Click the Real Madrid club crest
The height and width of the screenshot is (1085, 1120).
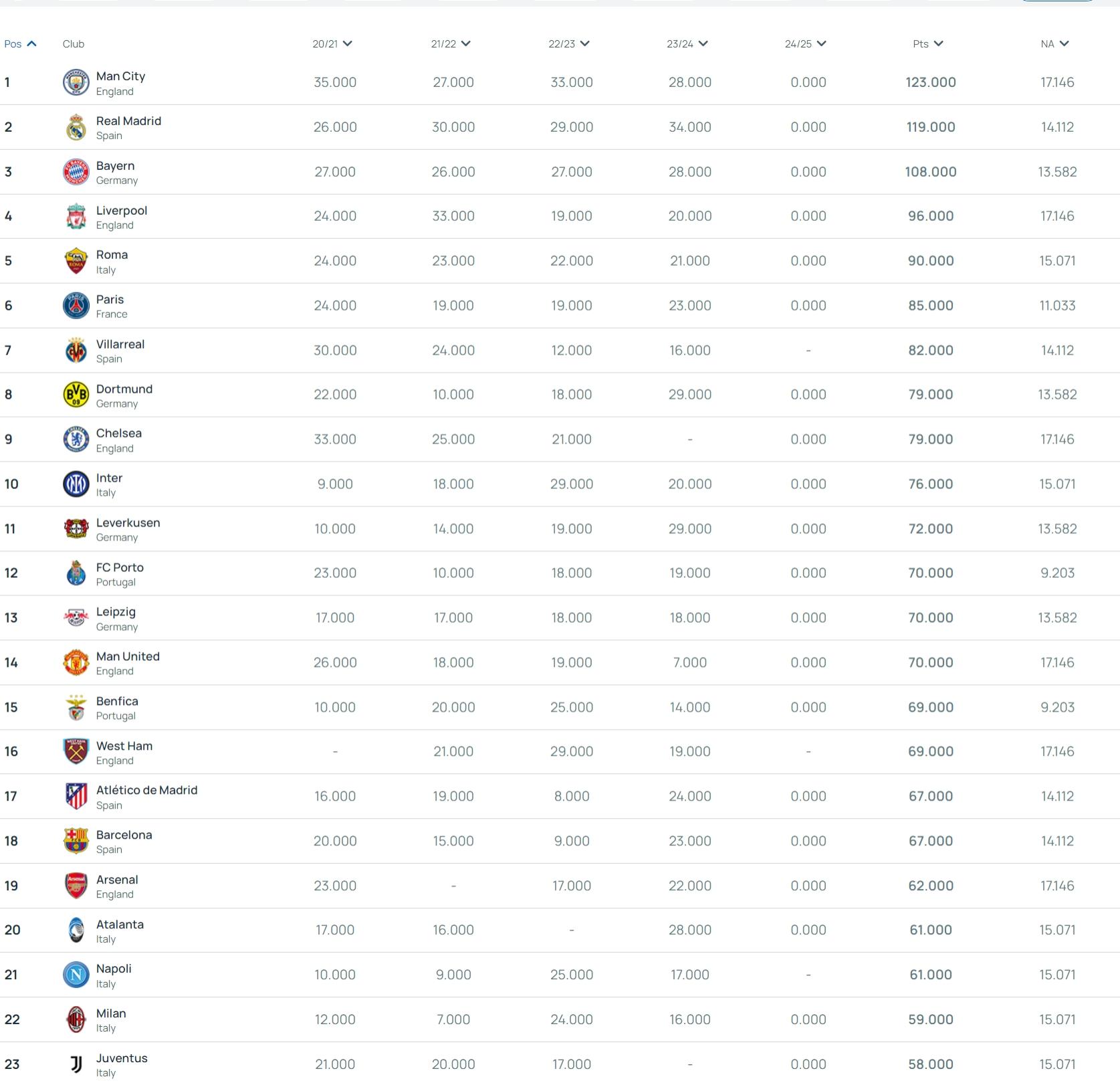point(76,127)
